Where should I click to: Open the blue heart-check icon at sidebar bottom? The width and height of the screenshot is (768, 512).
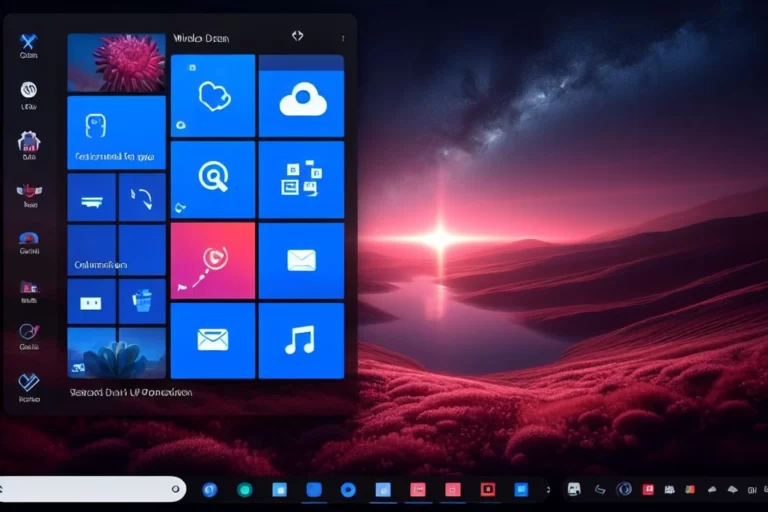(29, 382)
